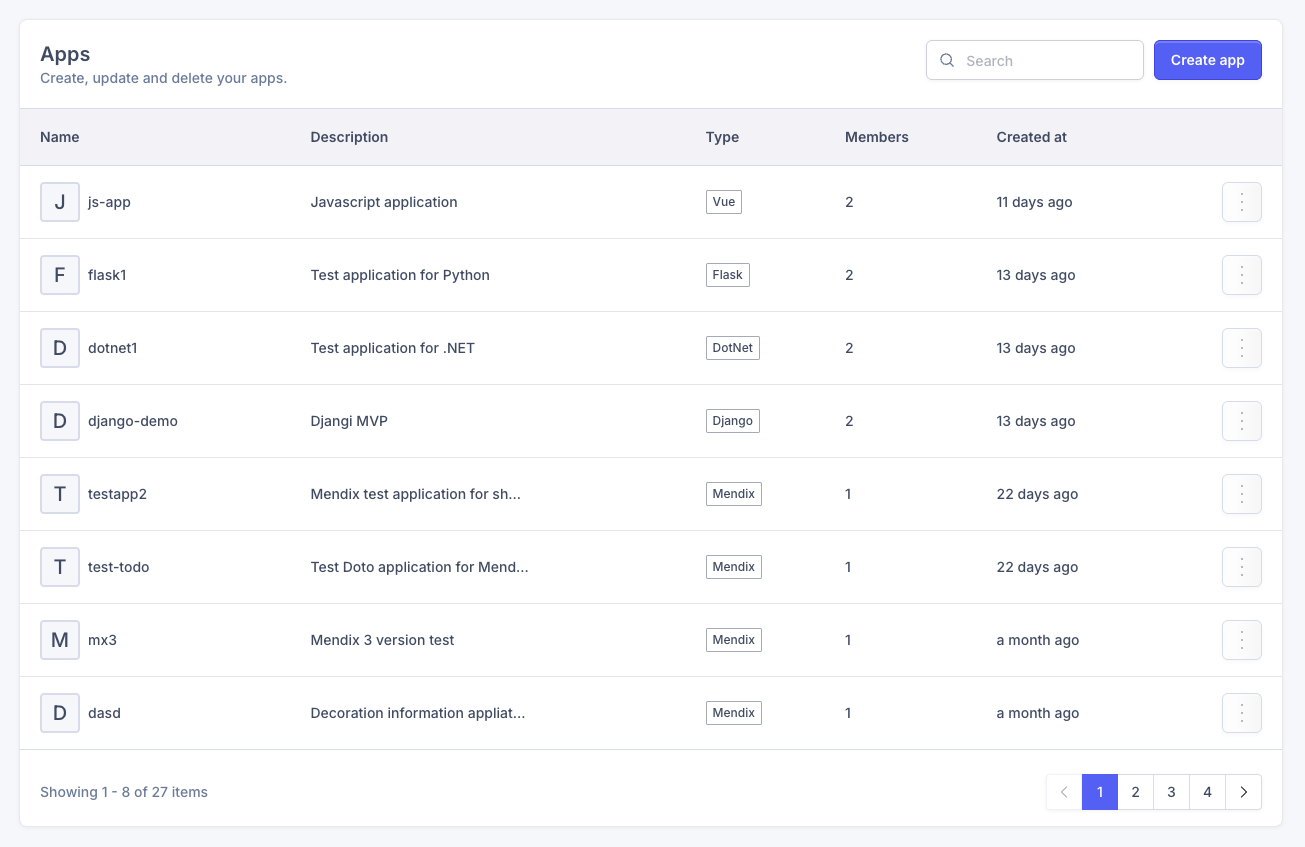Image resolution: width=1305 pixels, height=847 pixels.
Task: Open the django-demo app name
Action: coord(133,421)
